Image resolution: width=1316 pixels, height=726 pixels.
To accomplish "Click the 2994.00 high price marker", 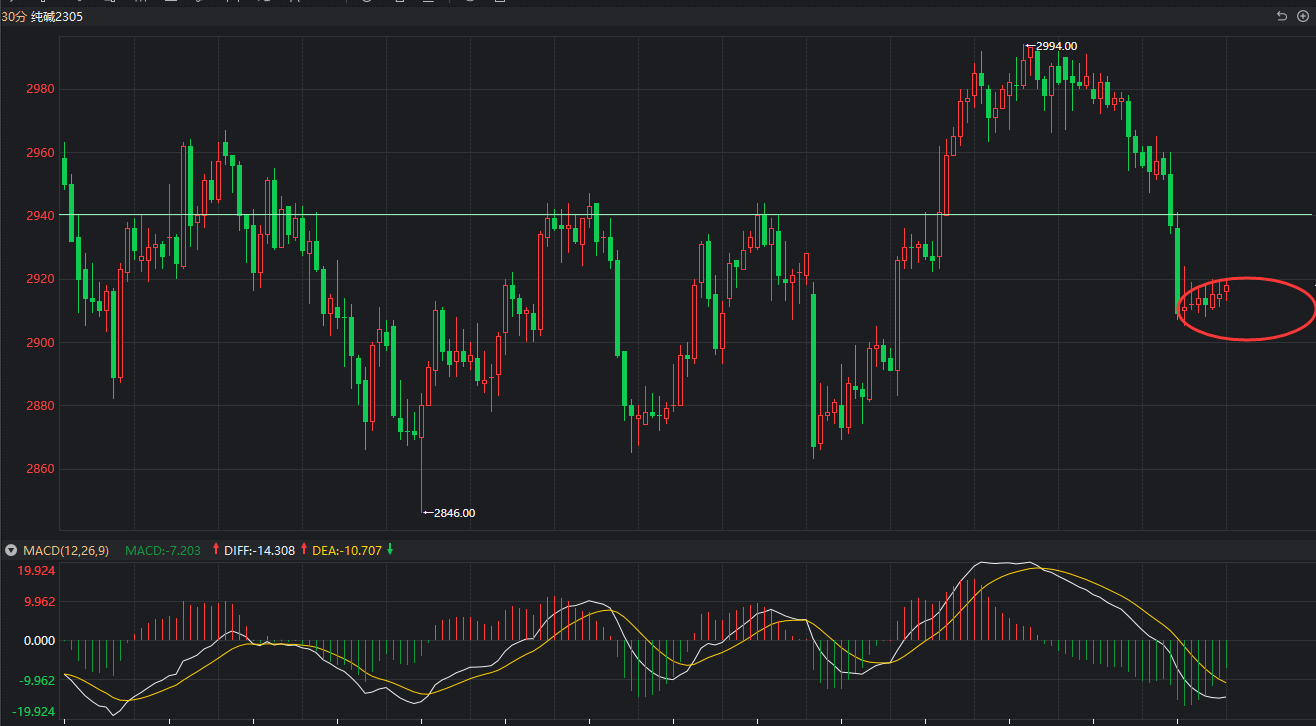I will 1055,46.
